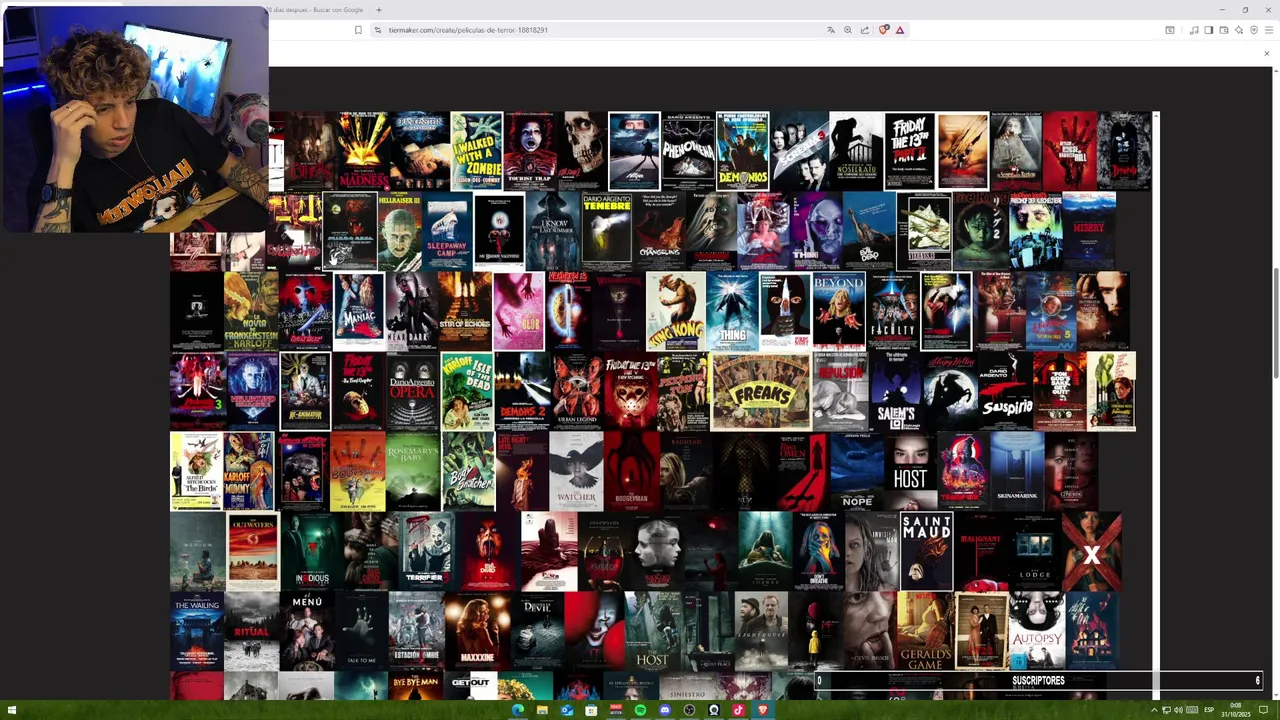Select the 'I Walked with a Zombie' poster
1280x720 pixels.
tap(476, 151)
